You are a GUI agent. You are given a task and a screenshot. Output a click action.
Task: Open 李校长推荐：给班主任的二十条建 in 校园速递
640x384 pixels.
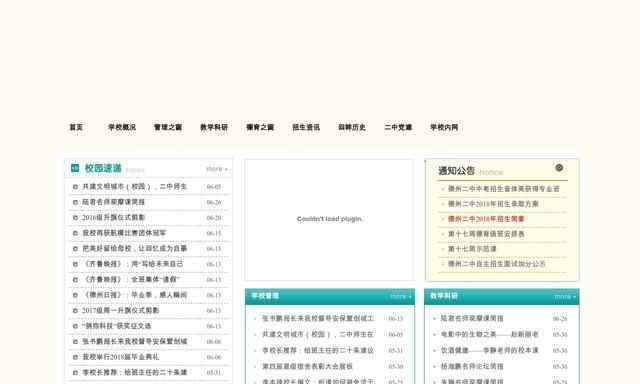(x=134, y=373)
